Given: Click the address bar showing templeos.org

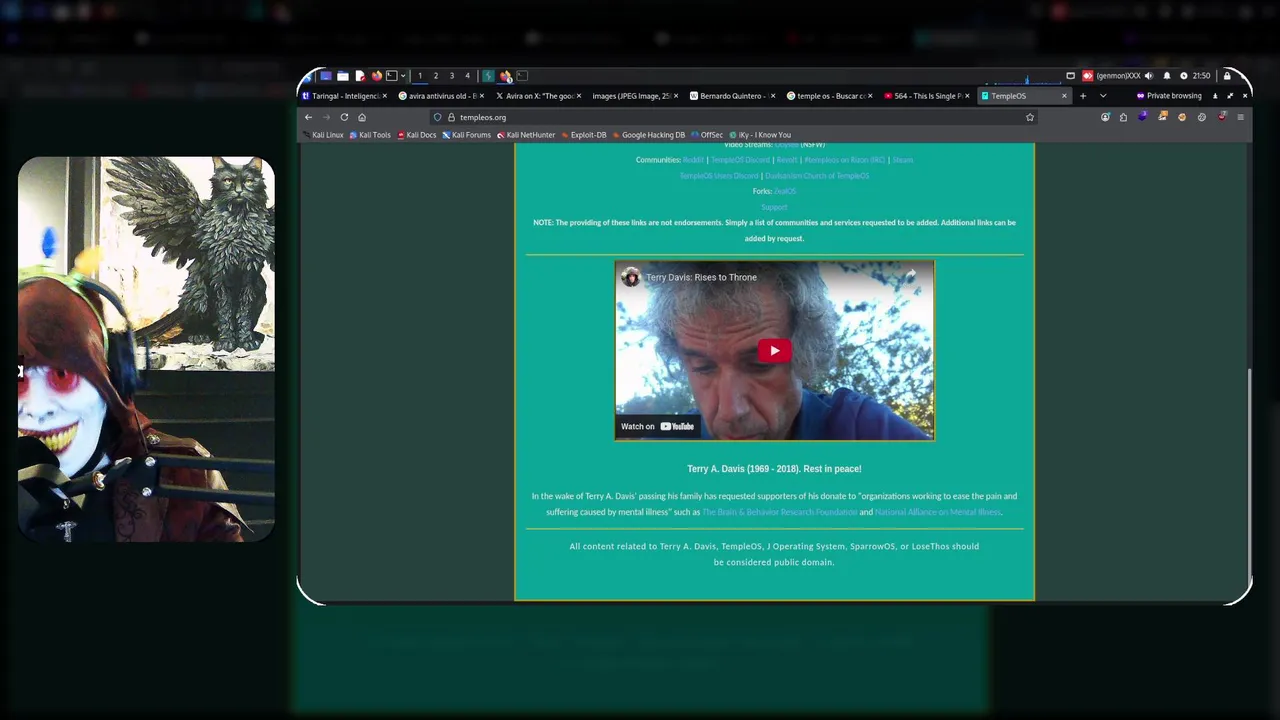Looking at the screenshot, I should point(735,117).
